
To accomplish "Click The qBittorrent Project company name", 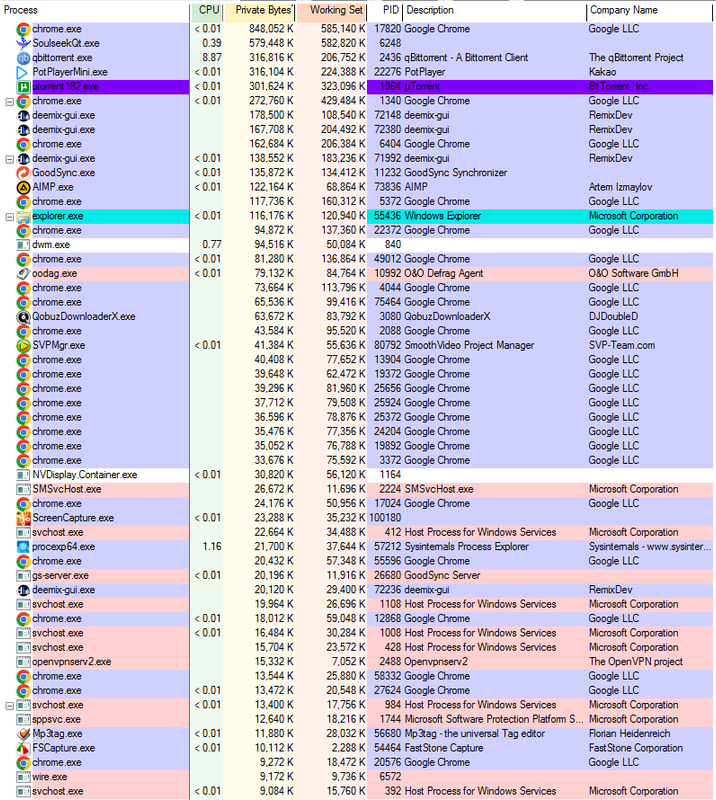I will pyautogui.click(x=636, y=58).
